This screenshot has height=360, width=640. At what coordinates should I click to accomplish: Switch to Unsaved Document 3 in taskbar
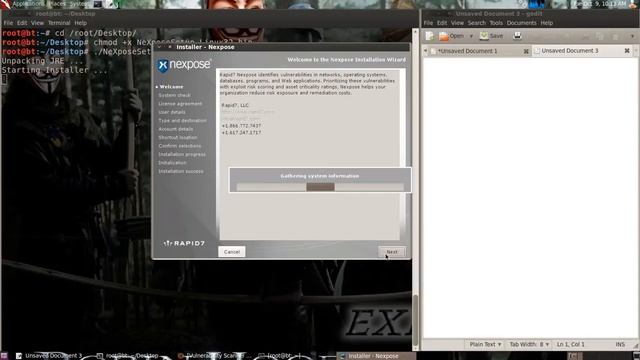[x=49, y=356]
